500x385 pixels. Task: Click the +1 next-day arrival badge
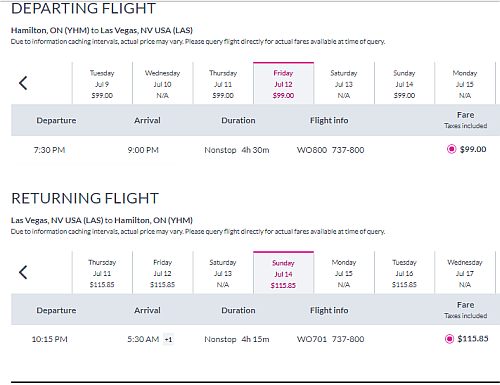coord(168,340)
